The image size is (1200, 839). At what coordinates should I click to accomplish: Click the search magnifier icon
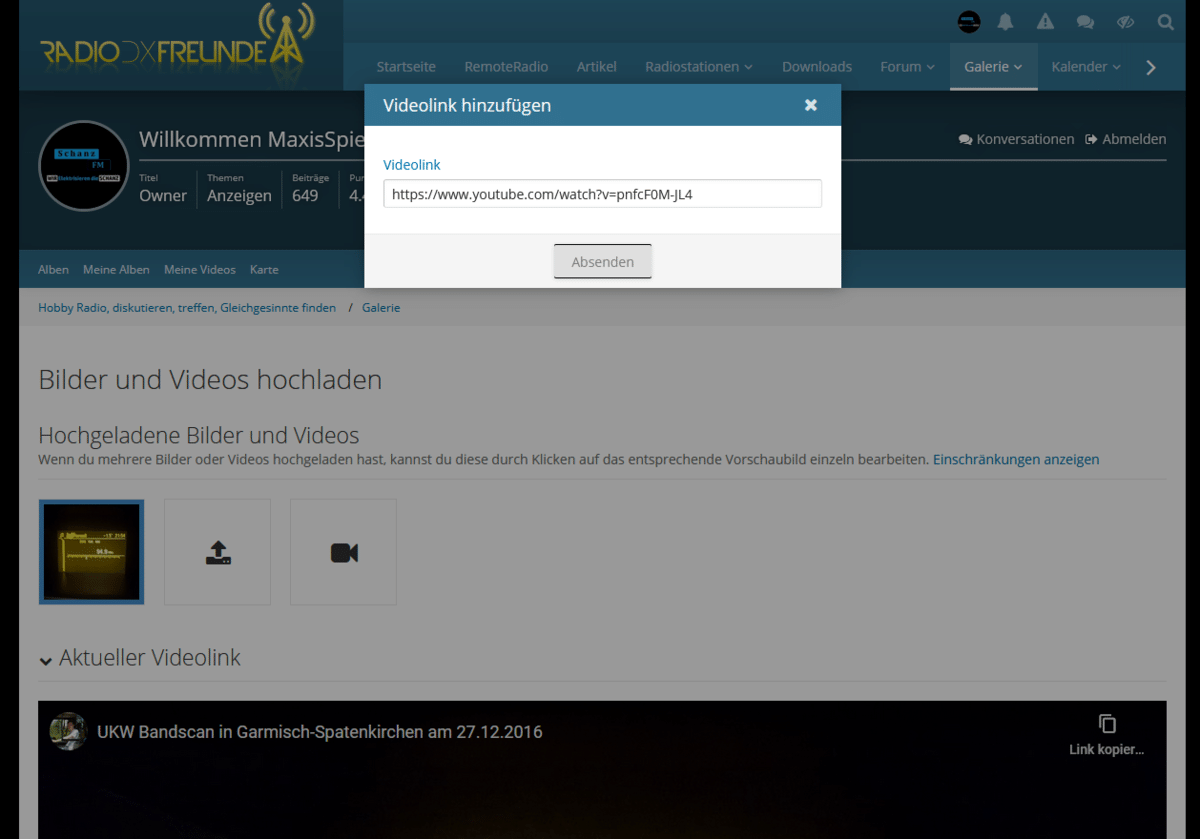(1165, 22)
